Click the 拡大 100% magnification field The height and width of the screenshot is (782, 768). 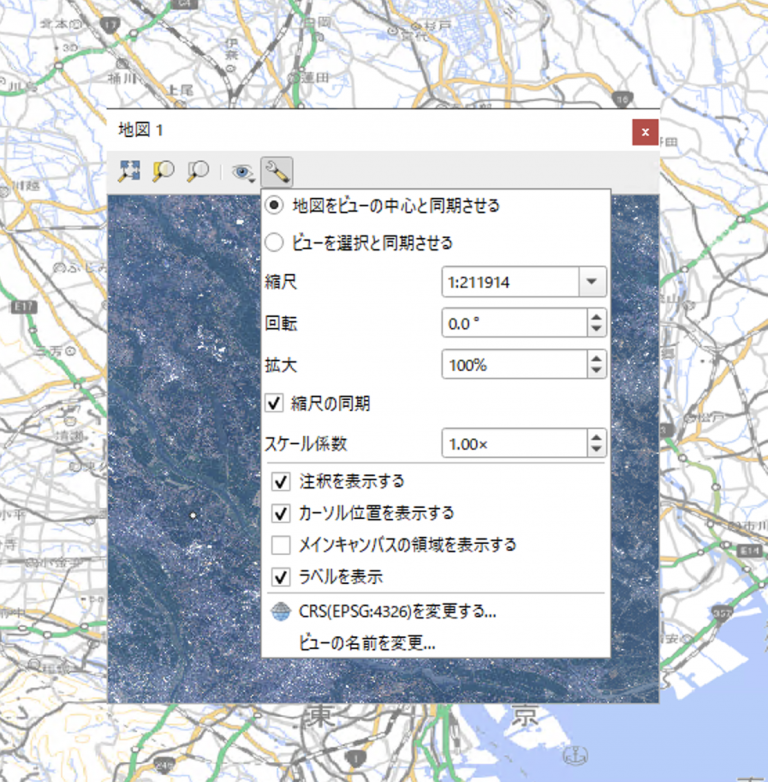[x=515, y=365]
